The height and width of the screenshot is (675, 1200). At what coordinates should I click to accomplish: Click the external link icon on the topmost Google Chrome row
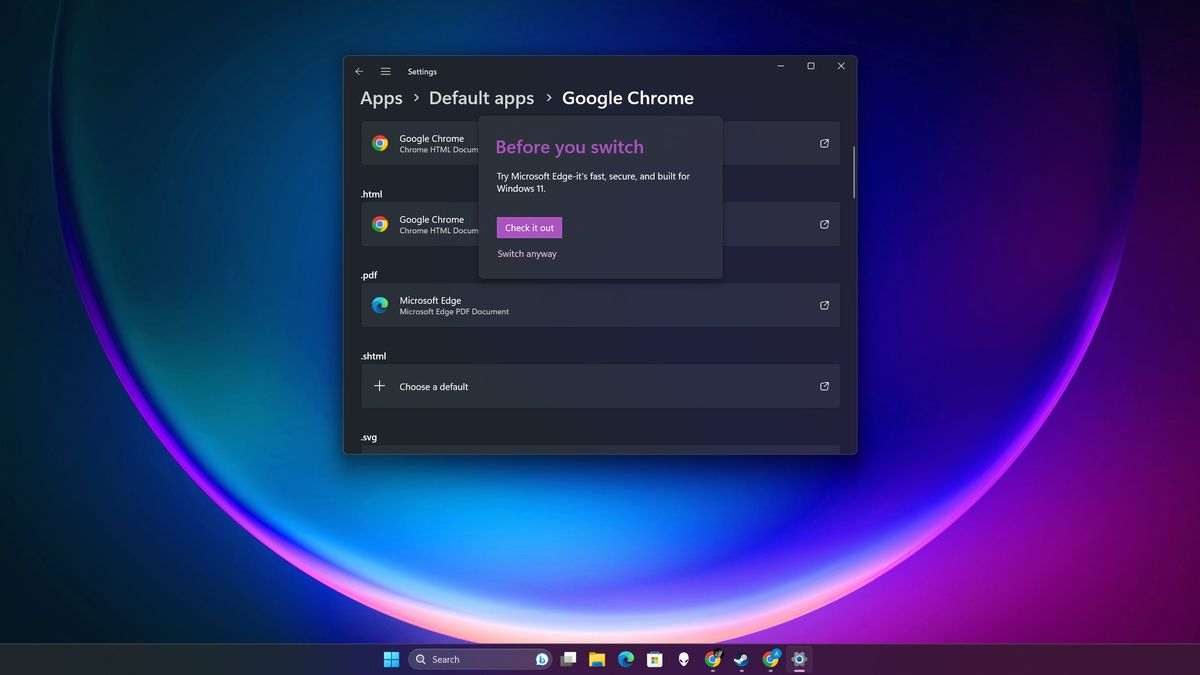click(x=823, y=143)
